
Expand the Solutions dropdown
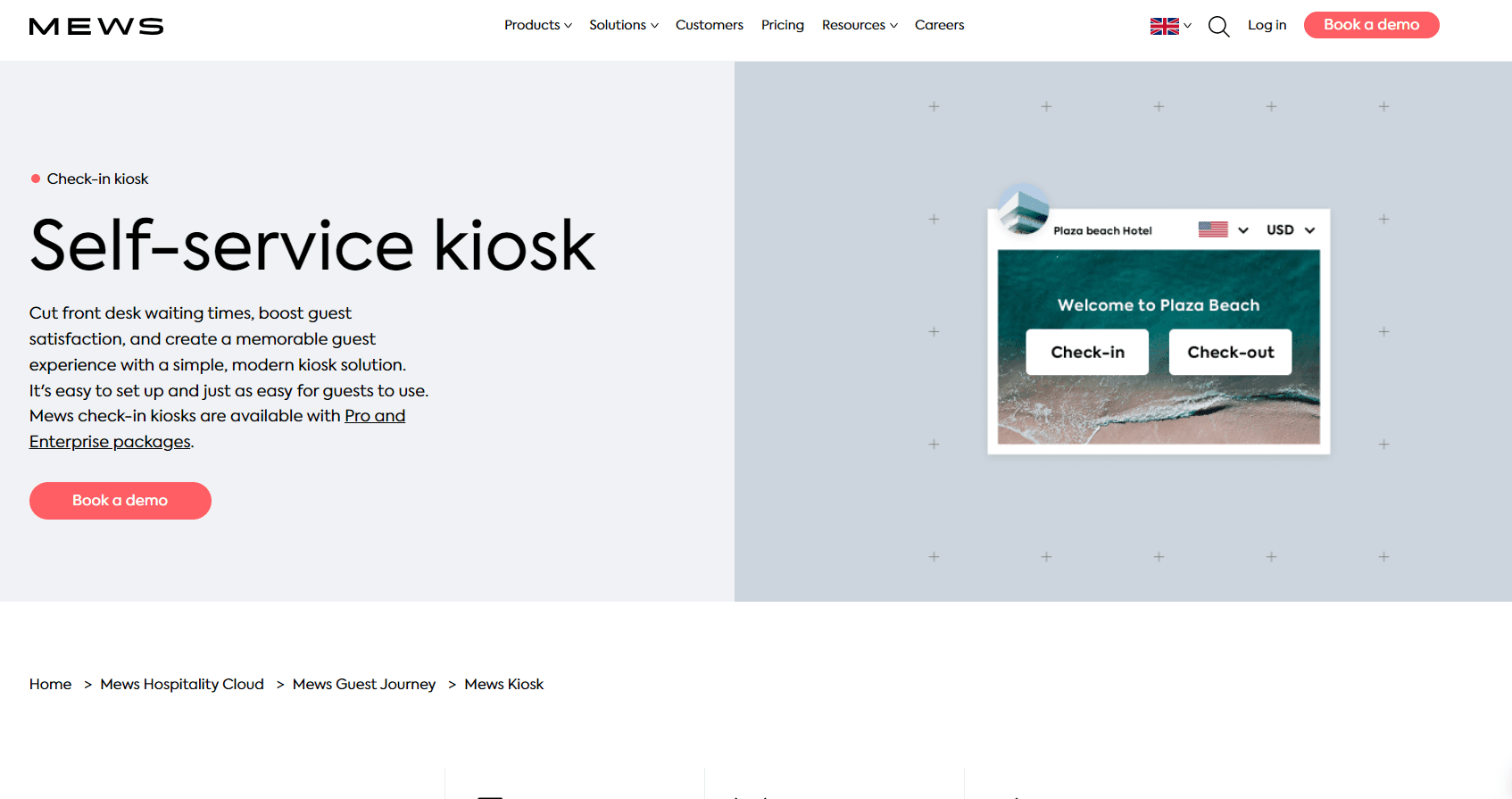(623, 25)
